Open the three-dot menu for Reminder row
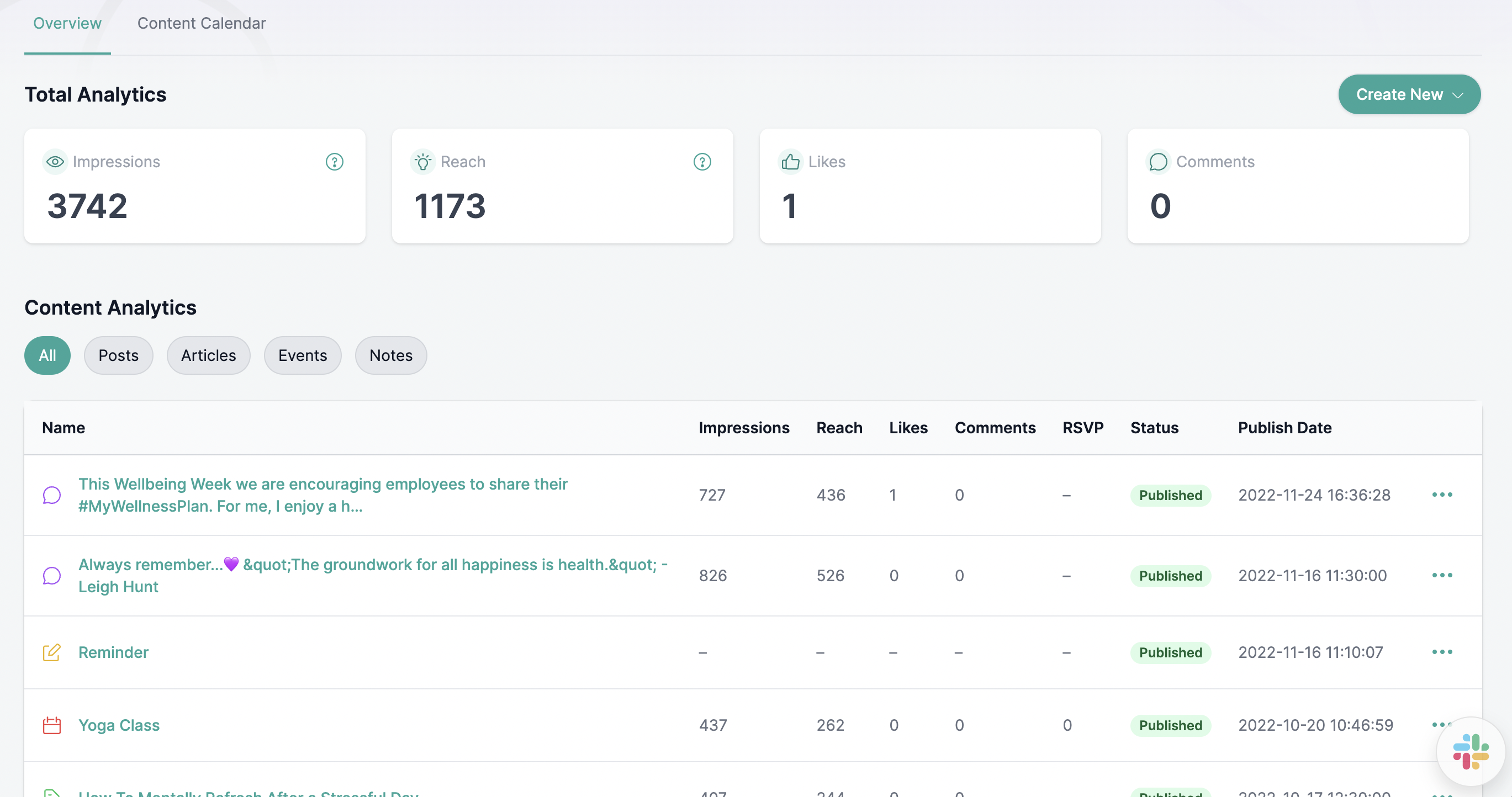 point(1441,652)
